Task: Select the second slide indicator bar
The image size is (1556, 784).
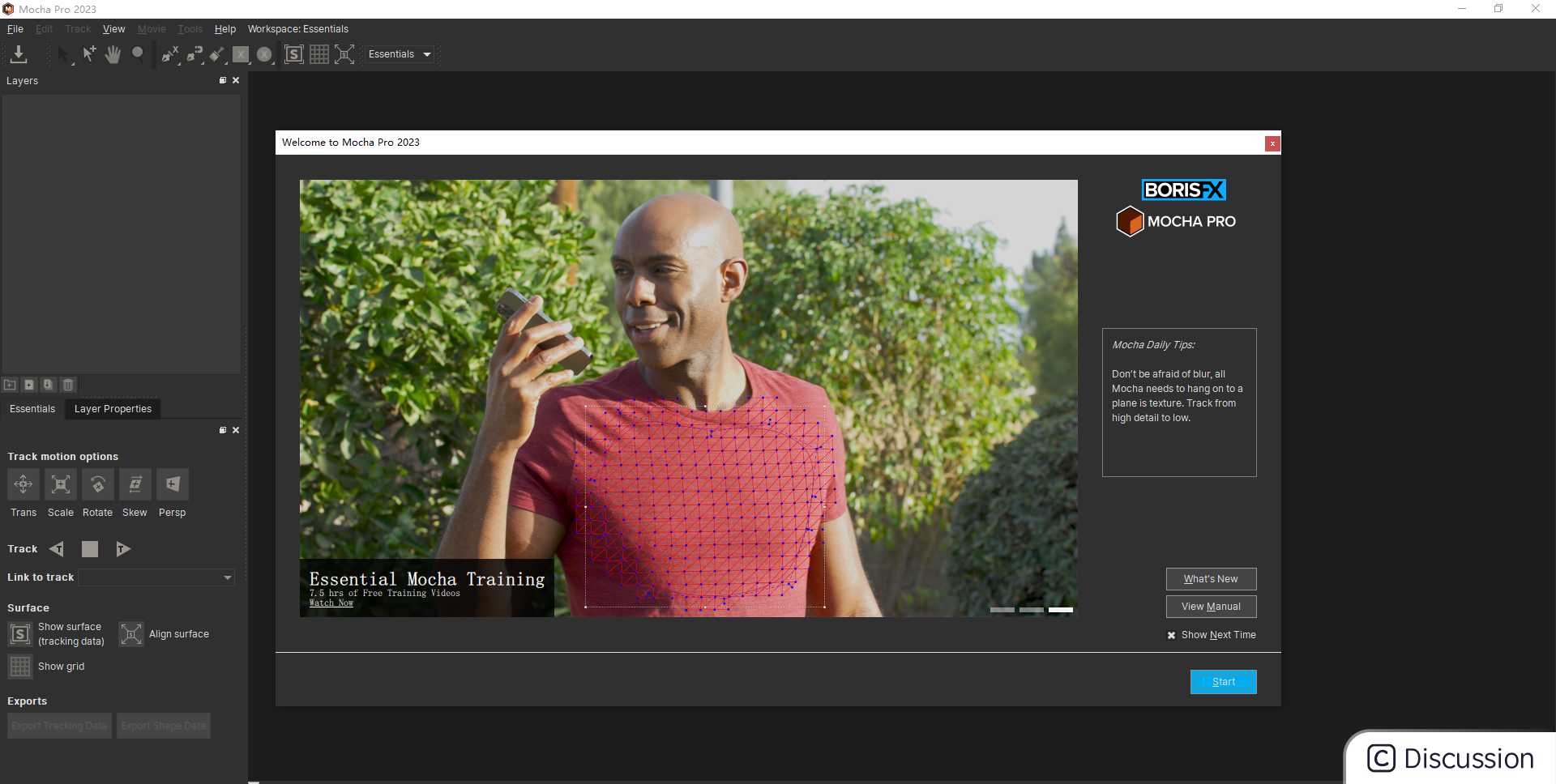Action: click(x=1032, y=610)
